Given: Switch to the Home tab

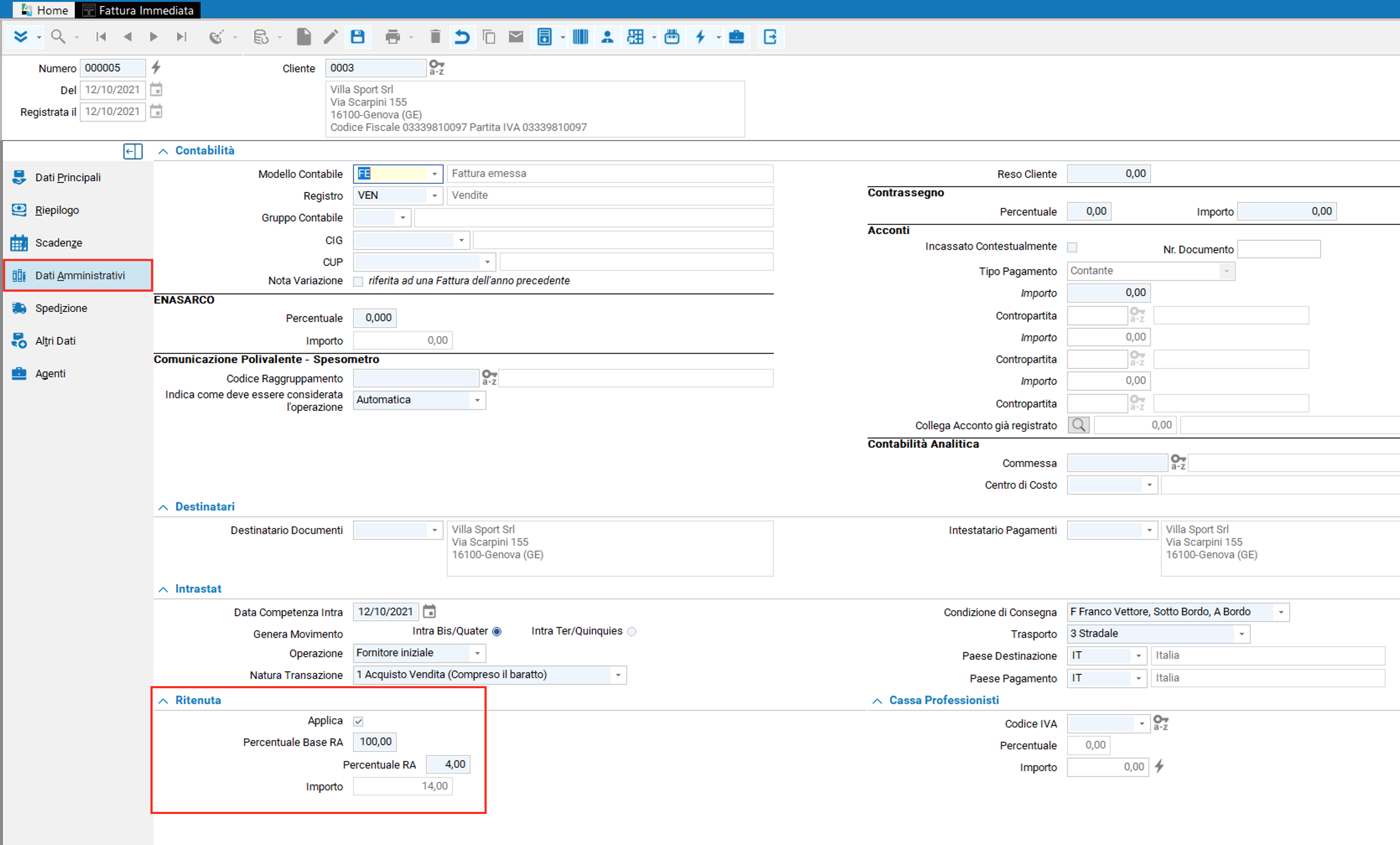Looking at the screenshot, I should click(44, 10).
